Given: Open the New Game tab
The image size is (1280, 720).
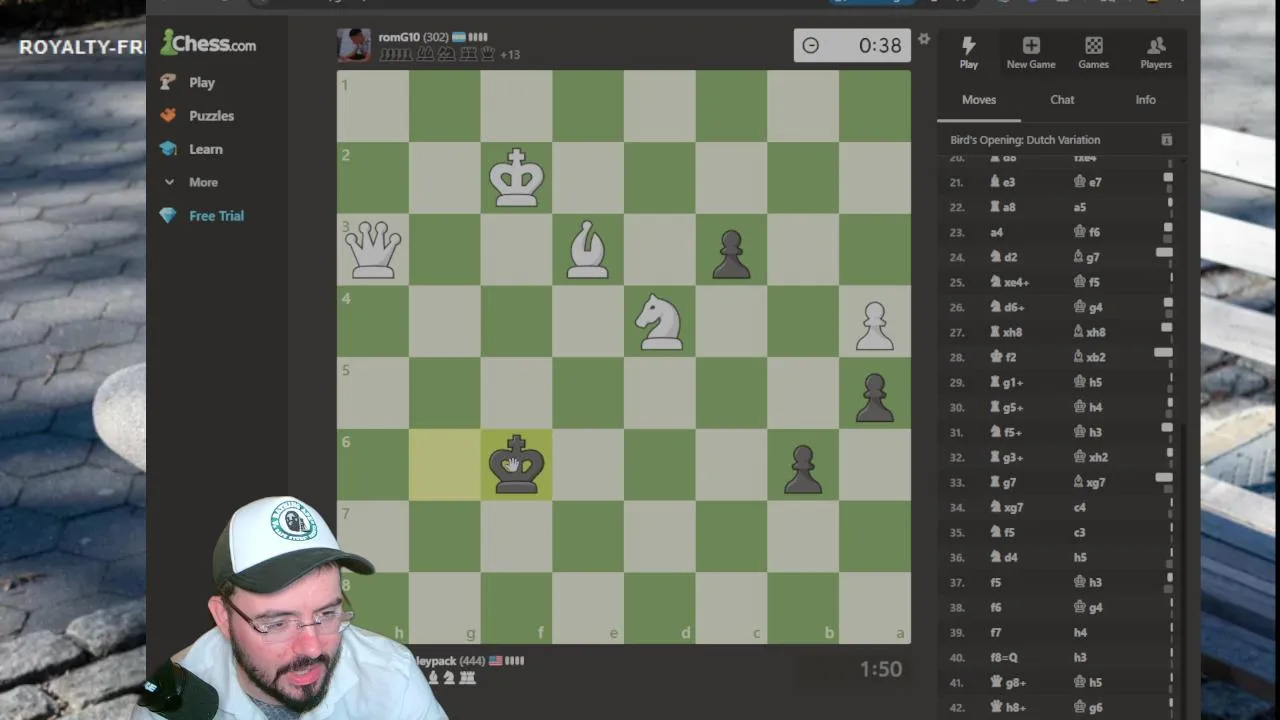Looking at the screenshot, I should 1031,52.
